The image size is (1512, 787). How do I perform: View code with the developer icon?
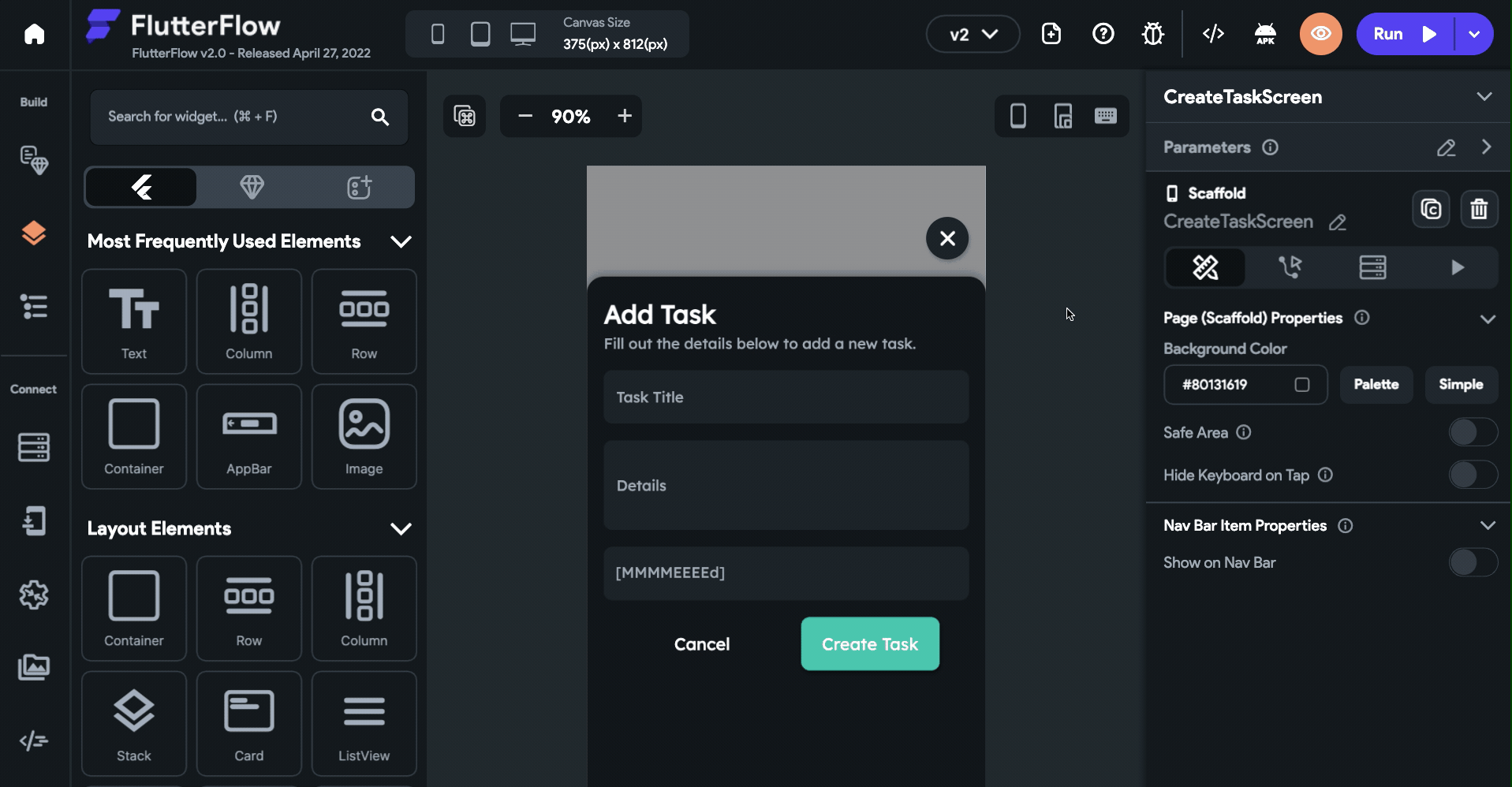pyautogui.click(x=1213, y=34)
